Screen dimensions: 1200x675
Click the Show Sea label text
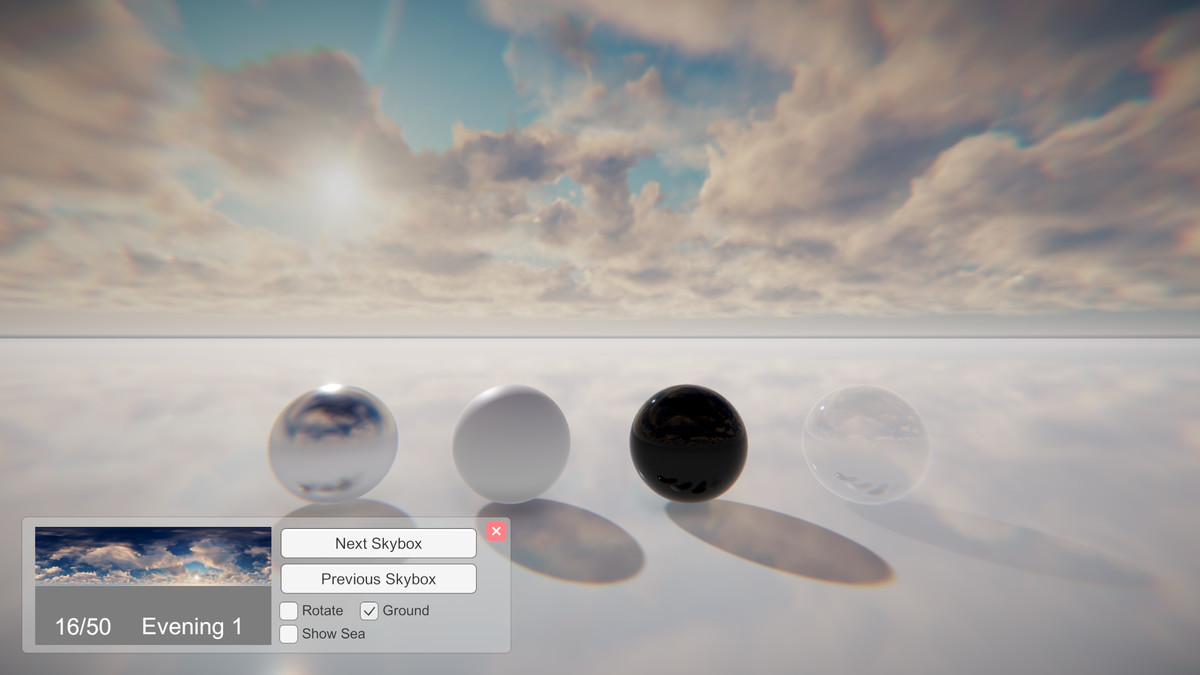point(334,634)
